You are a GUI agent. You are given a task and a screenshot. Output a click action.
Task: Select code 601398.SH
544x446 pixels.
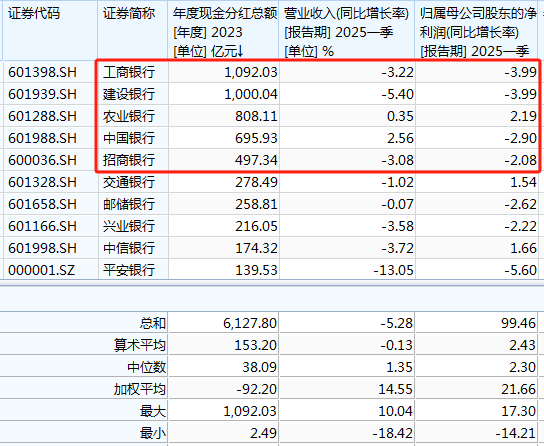coord(42,72)
